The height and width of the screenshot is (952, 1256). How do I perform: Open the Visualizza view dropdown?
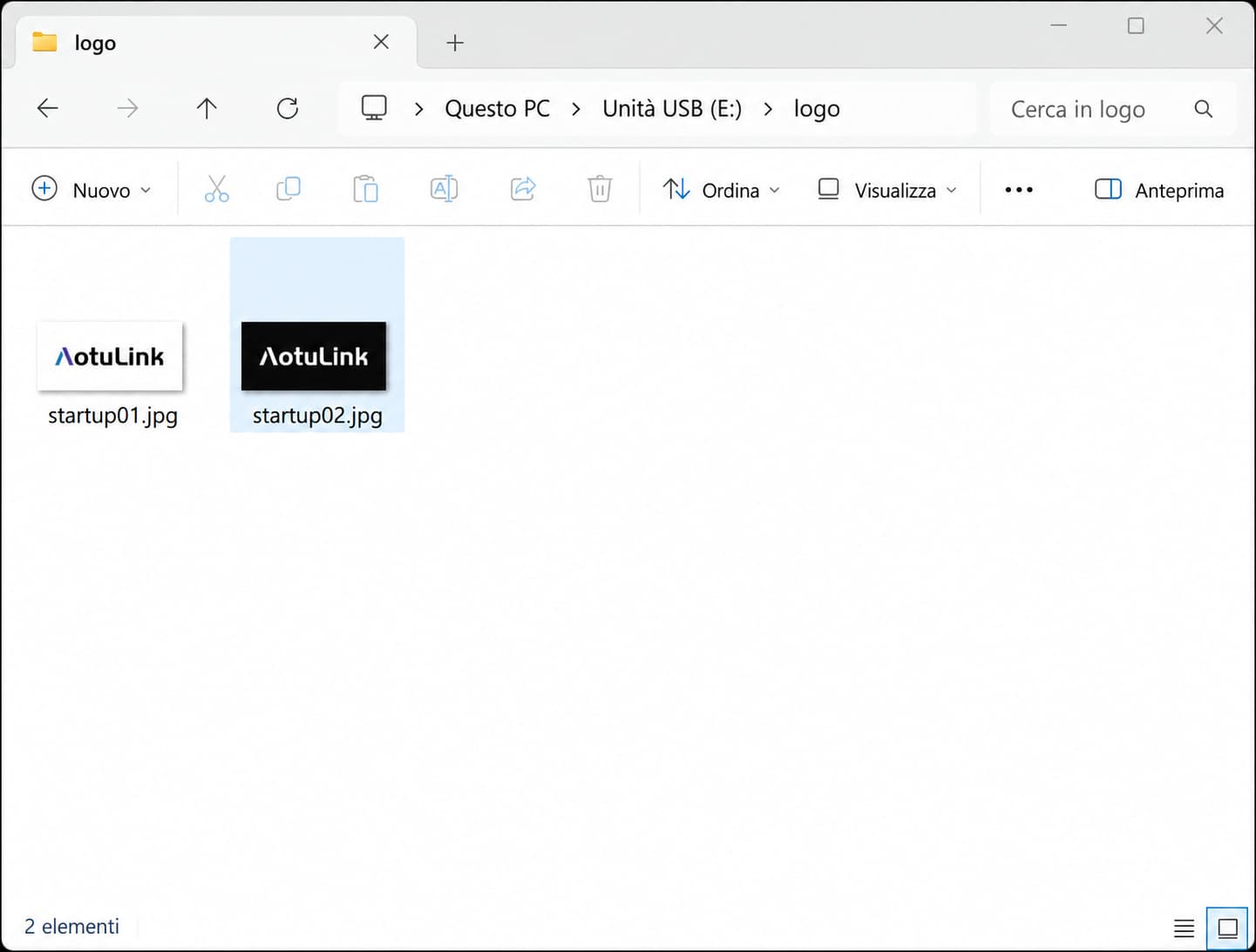(x=887, y=189)
